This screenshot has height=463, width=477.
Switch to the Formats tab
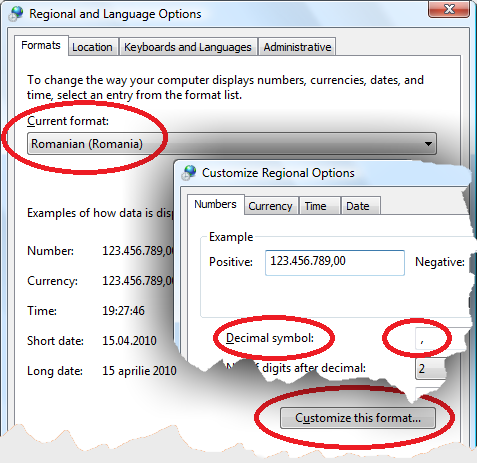coord(41,45)
